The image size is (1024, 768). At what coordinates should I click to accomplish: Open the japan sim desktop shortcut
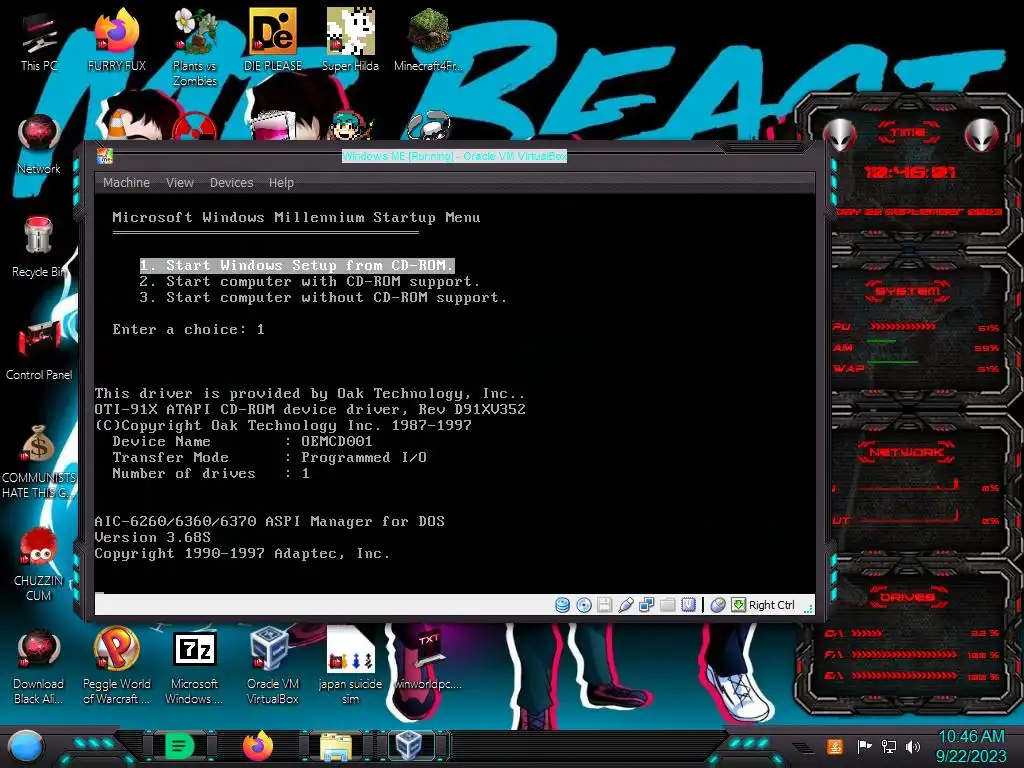350,667
